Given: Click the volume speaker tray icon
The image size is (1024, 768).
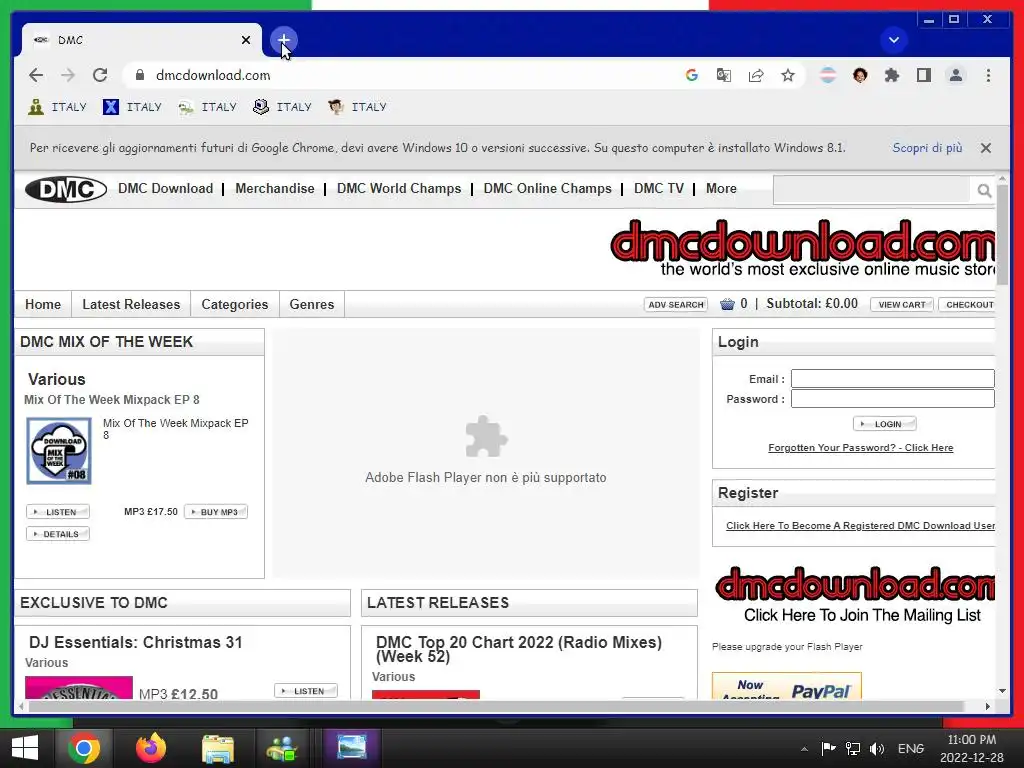Looking at the screenshot, I should [876, 748].
